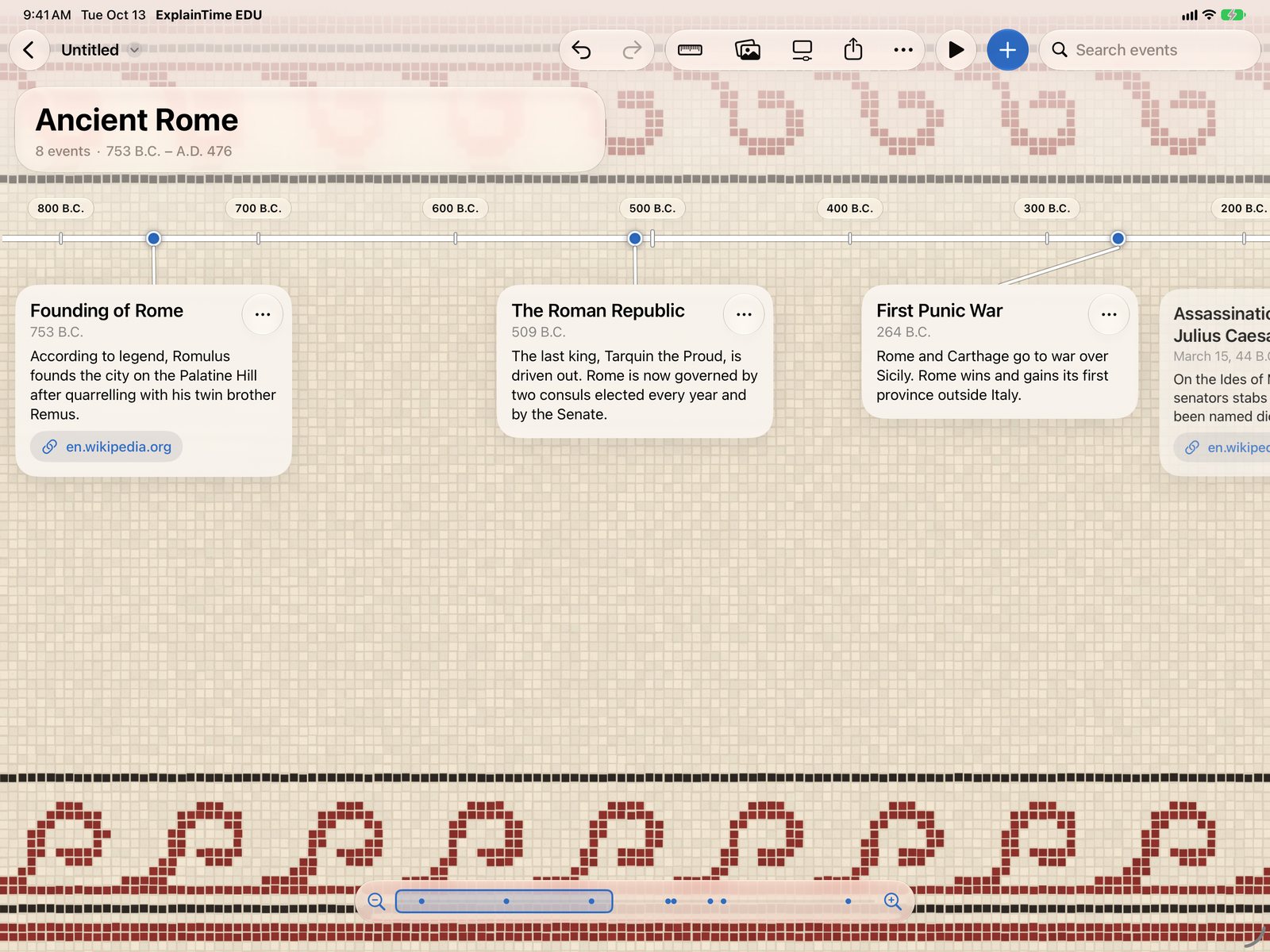Click the 264 B.C. date on Punic War card
The width and height of the screenshot is (1270, 952).
903,332
